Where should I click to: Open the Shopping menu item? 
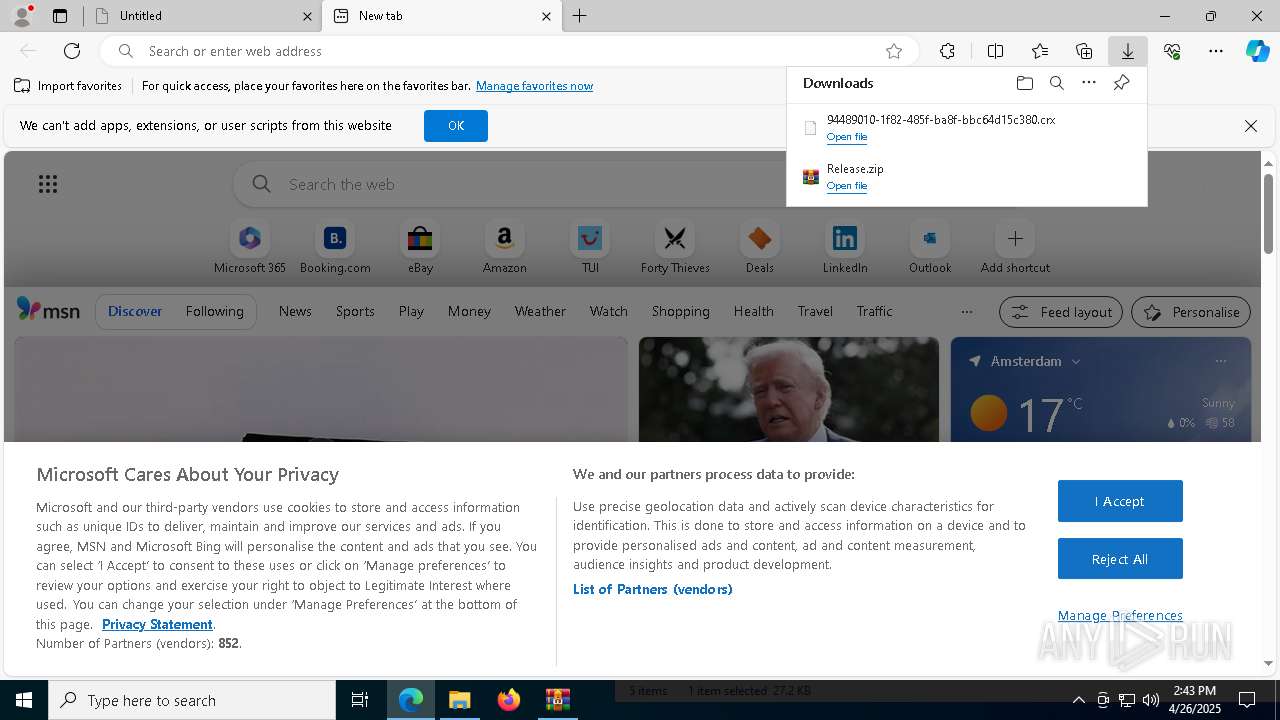680,312
